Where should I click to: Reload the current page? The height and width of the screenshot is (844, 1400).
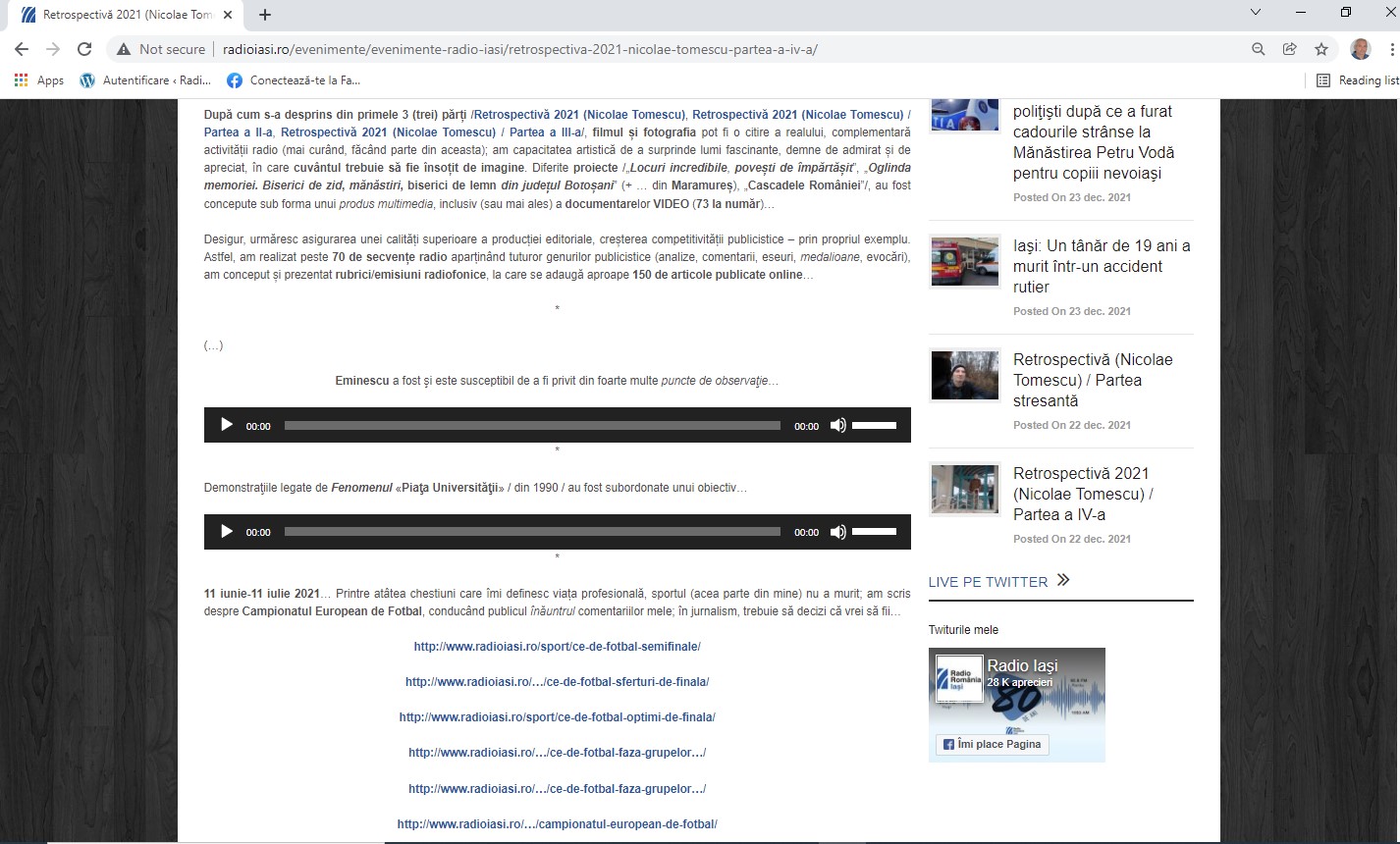pos(84,49)
